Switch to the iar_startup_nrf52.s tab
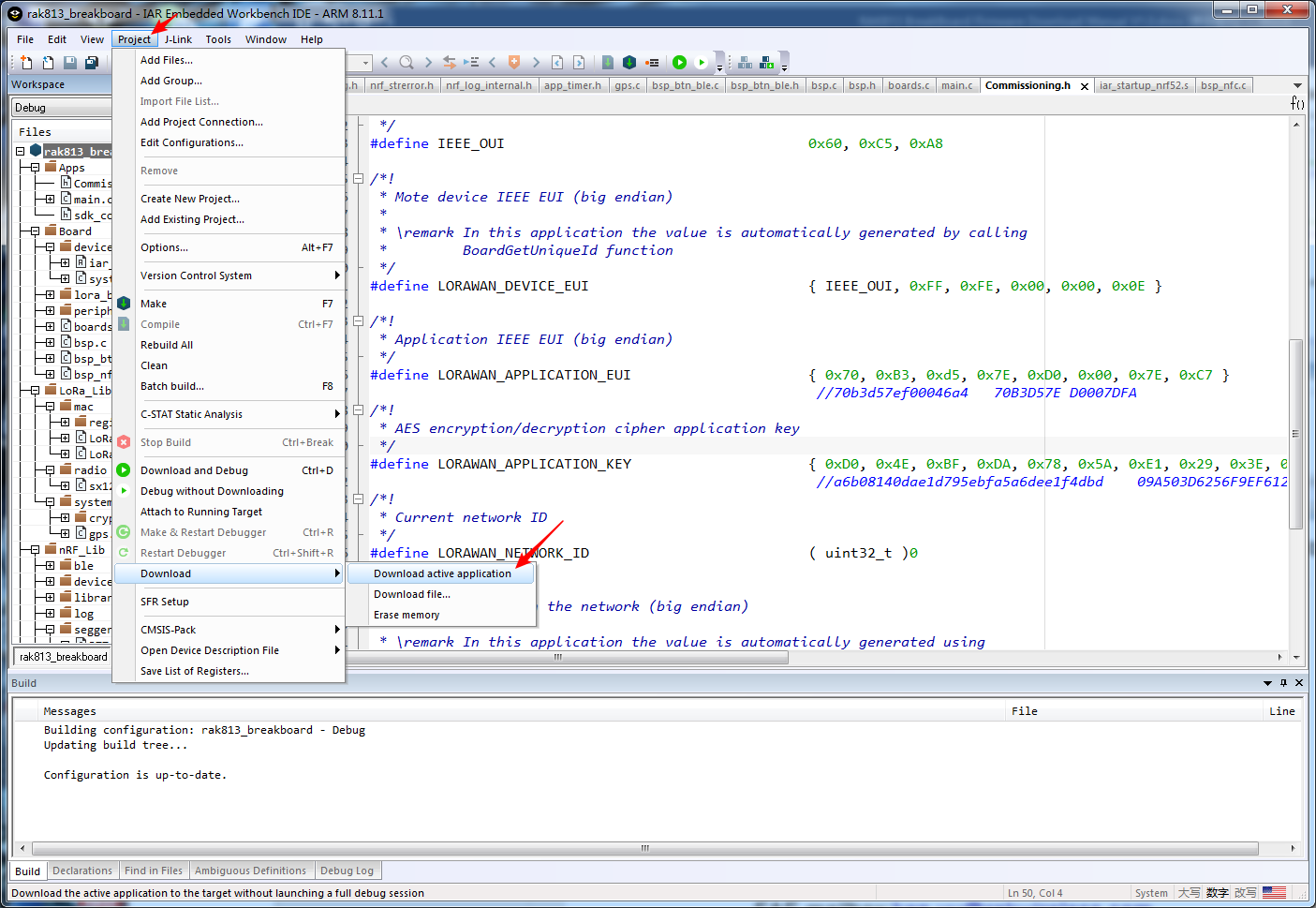1316x908 pixels. pos(1143,85)
